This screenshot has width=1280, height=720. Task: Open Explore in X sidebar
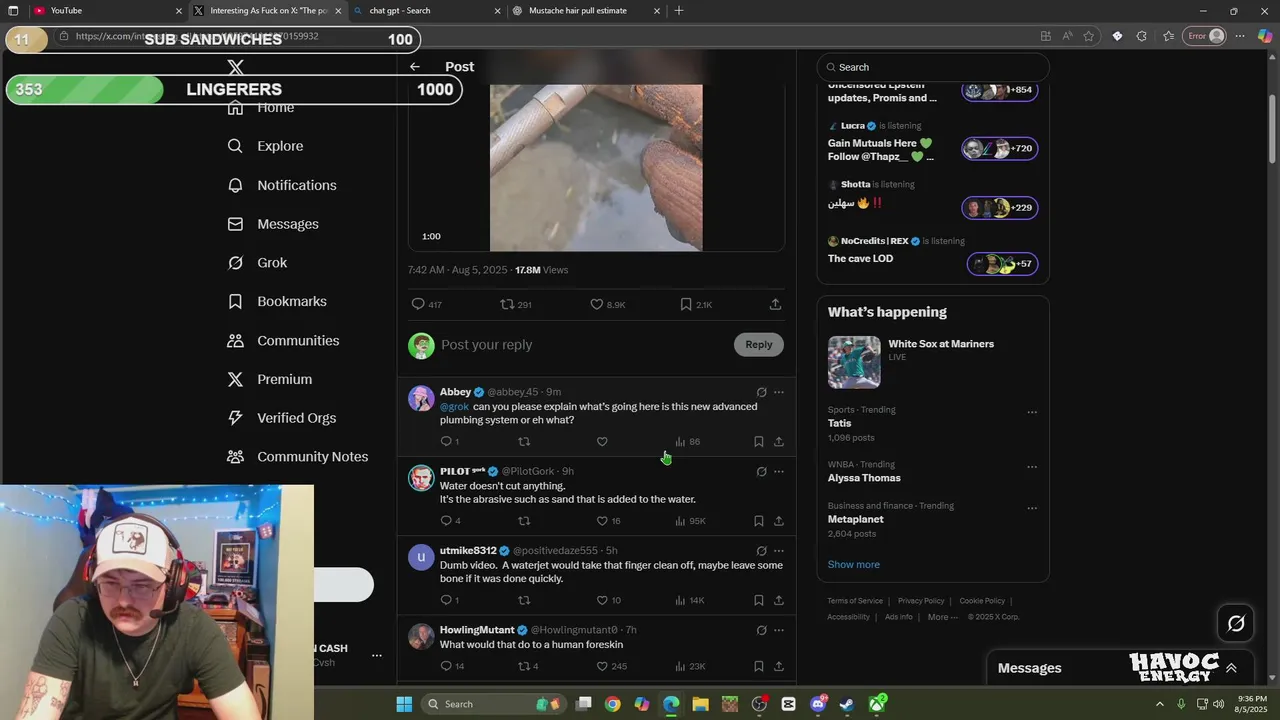click(x=265, y=146)
